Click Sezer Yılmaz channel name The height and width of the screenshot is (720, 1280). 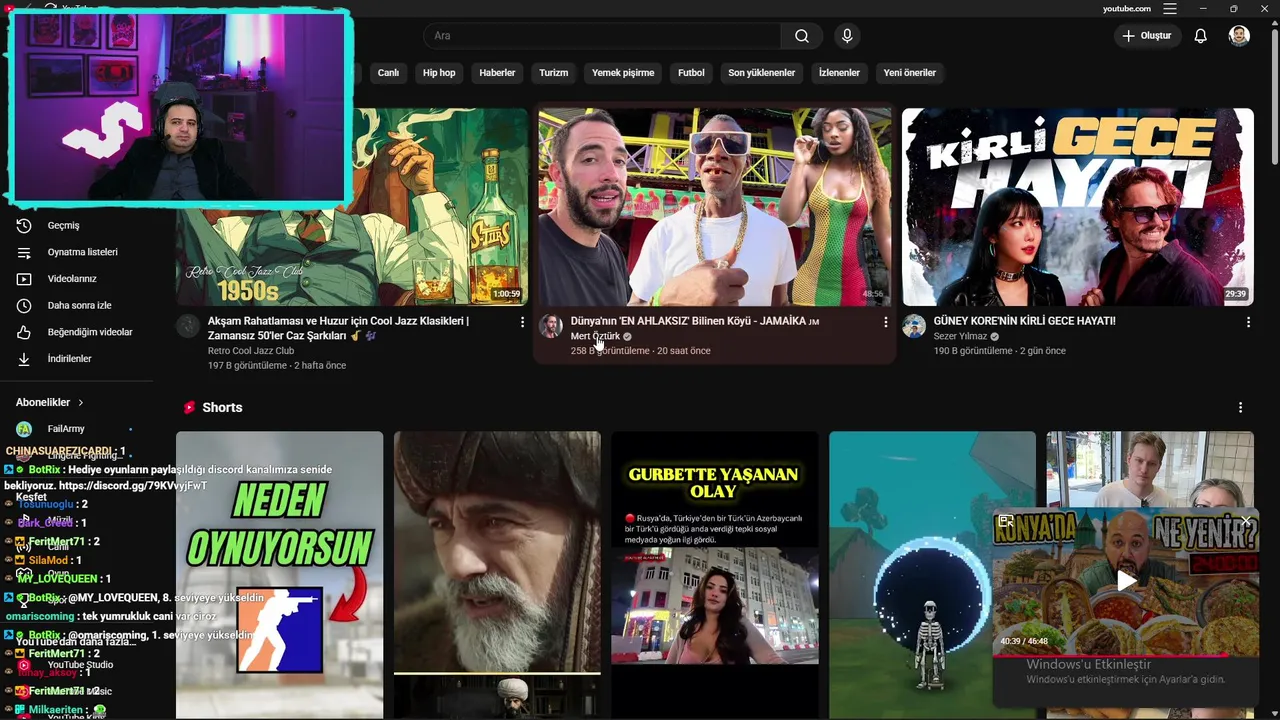click(x=960, y=337)
